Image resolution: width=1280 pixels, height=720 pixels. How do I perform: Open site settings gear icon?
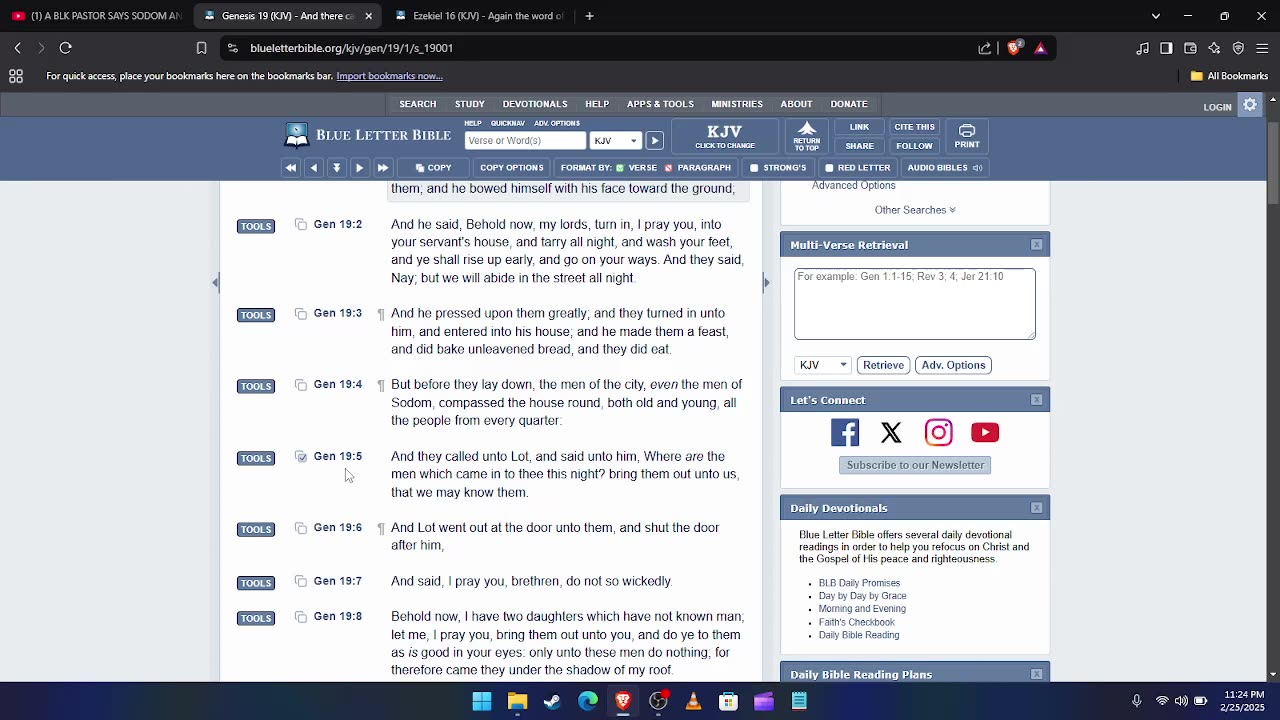(1250, 105)
